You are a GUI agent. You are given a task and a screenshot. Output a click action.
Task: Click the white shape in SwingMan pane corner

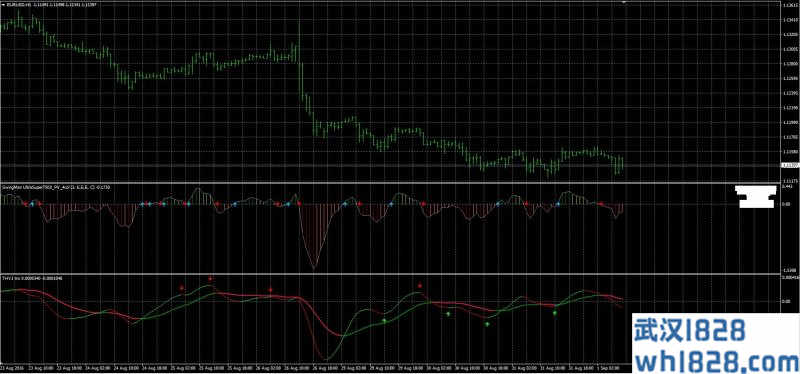pos(756,197)
